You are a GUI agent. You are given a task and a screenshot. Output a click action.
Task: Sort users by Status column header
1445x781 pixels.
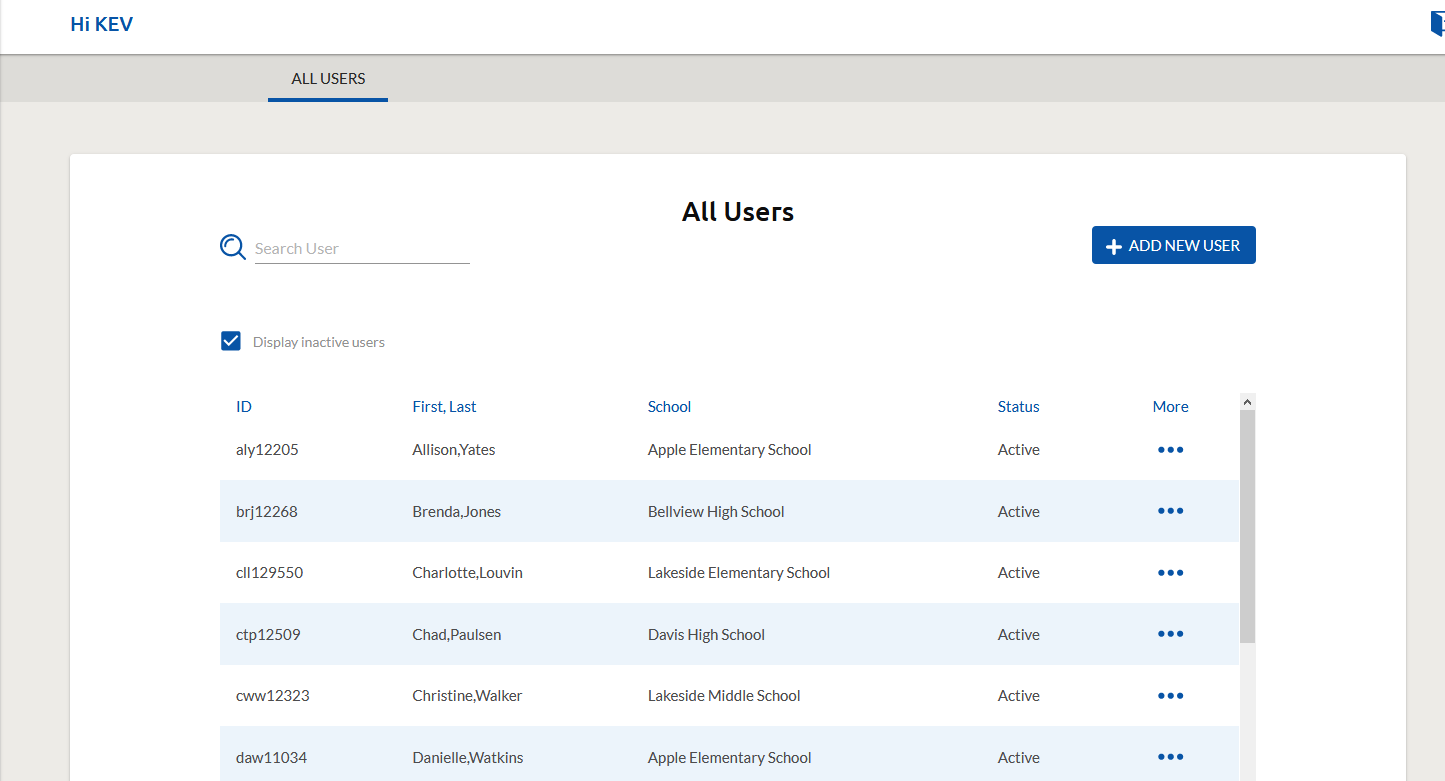(x=1019, y=407)
